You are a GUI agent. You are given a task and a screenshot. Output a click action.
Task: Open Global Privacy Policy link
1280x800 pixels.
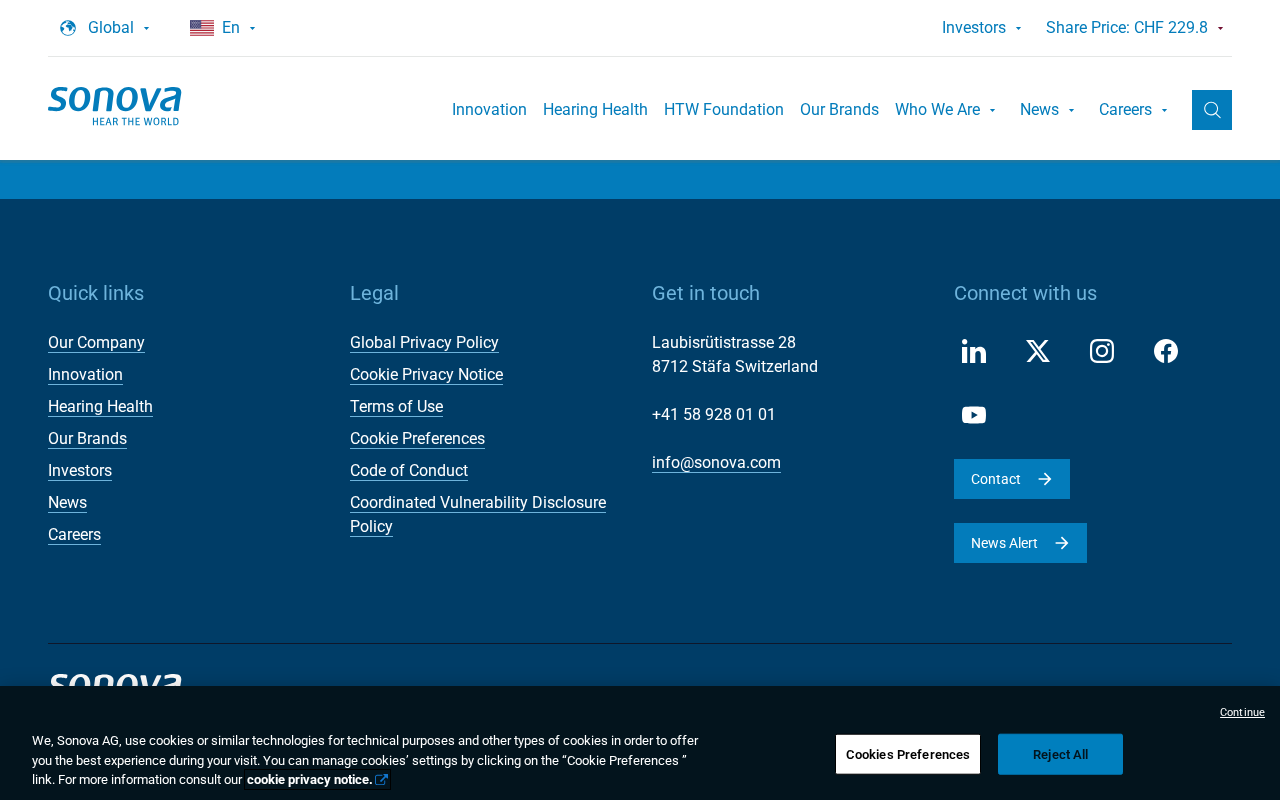coord(424,343)
